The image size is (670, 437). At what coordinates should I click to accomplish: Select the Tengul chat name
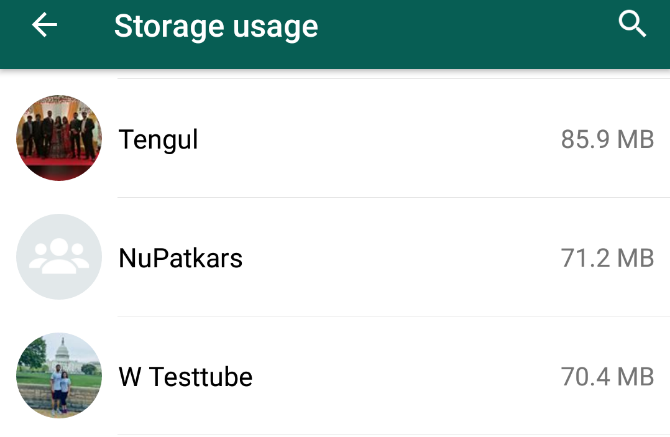[158, 139]
